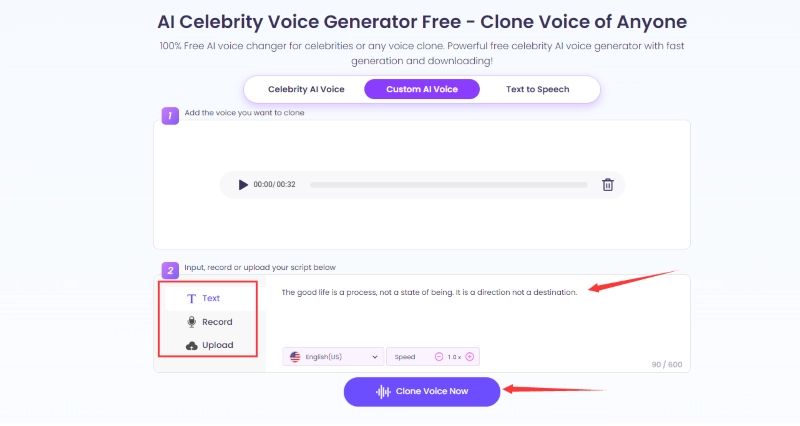Pick the Upload cloud option
Image resolution: width=800 pixels, height=426 pixels.
point(191,345)
